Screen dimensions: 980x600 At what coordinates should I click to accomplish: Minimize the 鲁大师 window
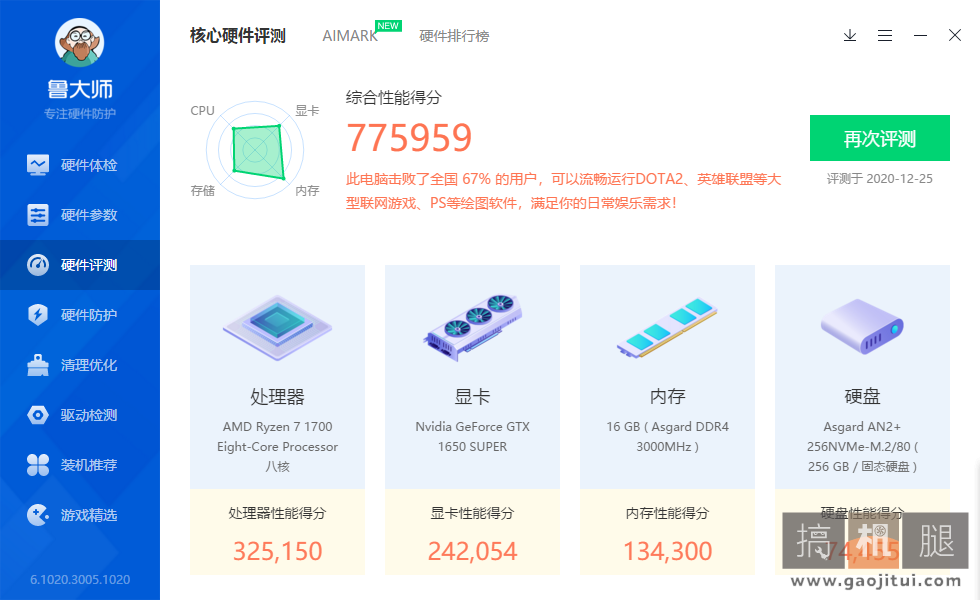pyautogui.click(x=920, y=36)
